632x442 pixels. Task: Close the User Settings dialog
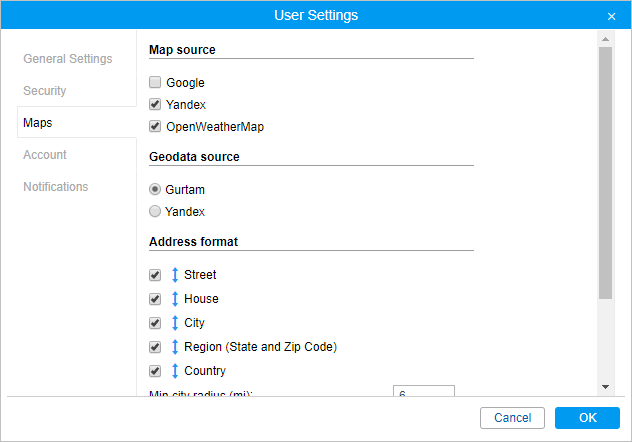[x=611, y=16]
